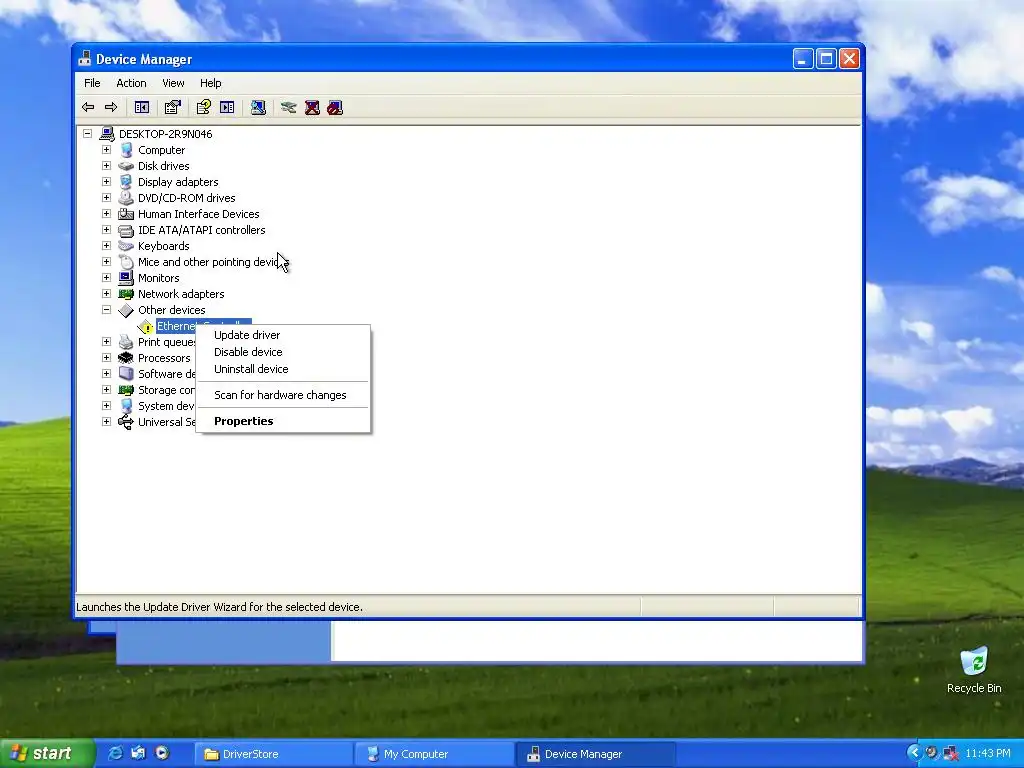Click the Uninstall device toolbar icon with red X

(x=312, y=108)
